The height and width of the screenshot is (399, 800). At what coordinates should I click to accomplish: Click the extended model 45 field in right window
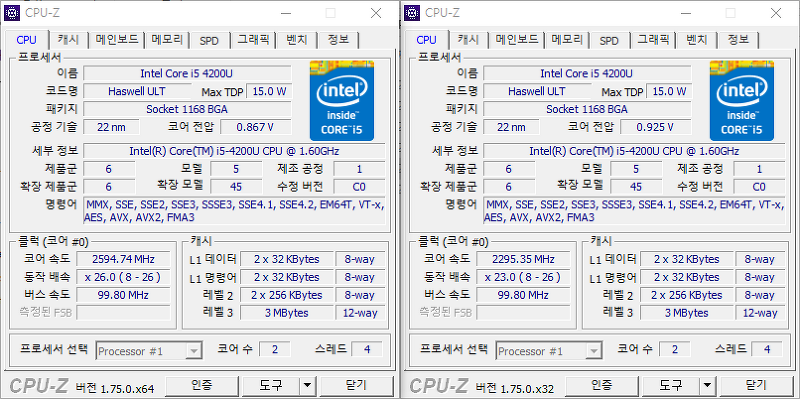tap(636, 187)
